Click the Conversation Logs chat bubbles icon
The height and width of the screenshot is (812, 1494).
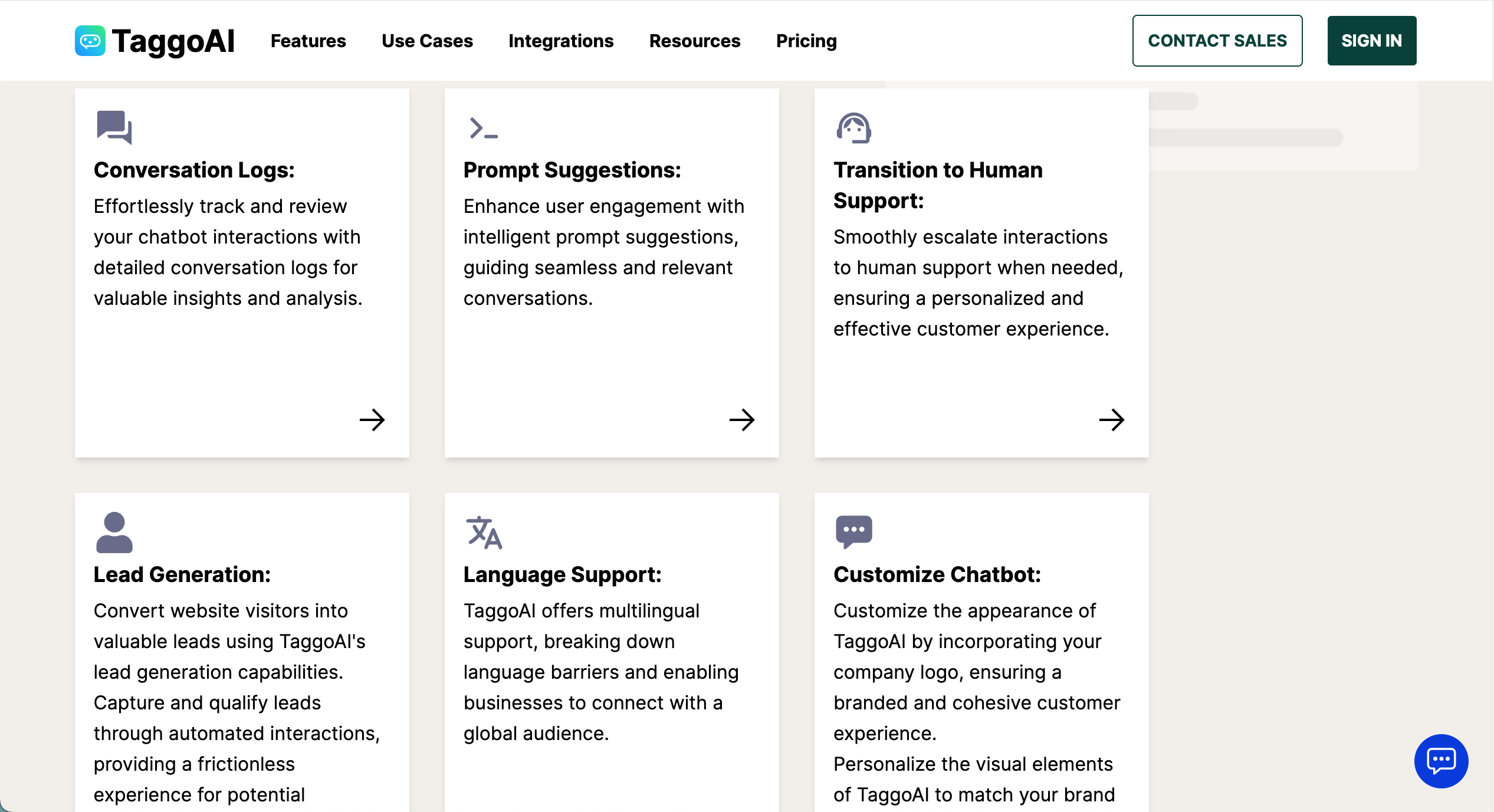point(114,127)
